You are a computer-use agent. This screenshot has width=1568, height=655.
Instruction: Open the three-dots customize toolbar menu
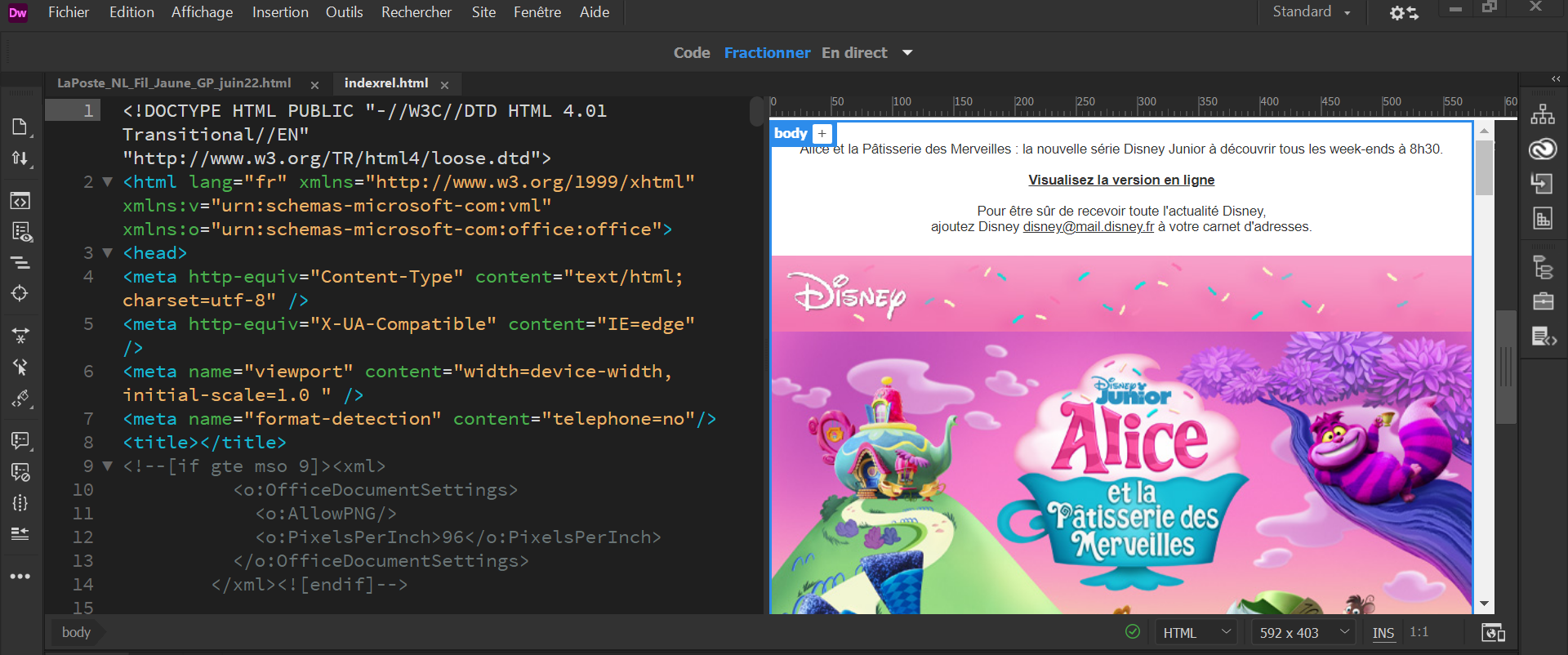coord(20,577)
